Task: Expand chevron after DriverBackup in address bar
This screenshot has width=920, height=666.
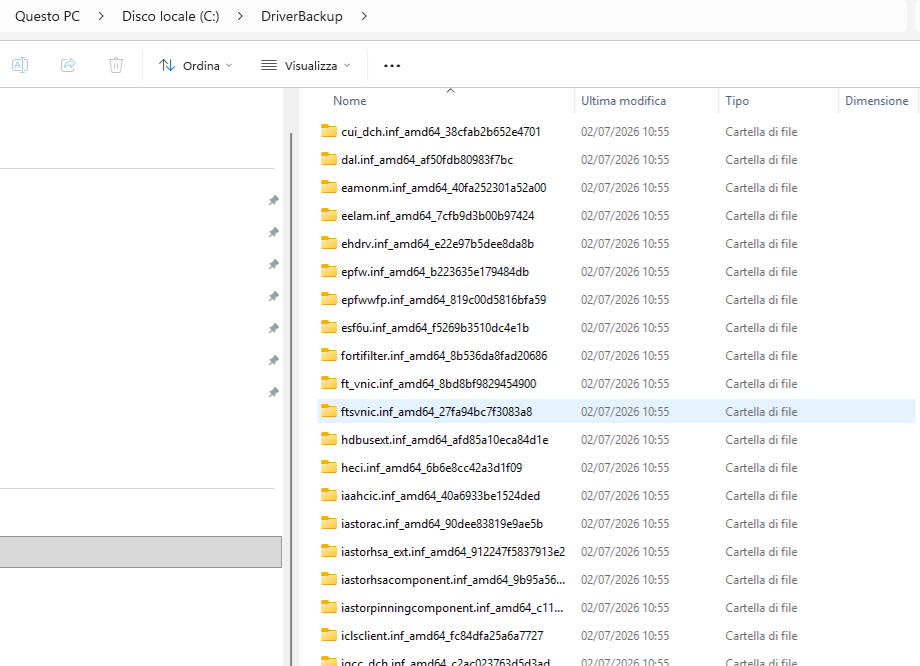Action: [x=364, y=16]
